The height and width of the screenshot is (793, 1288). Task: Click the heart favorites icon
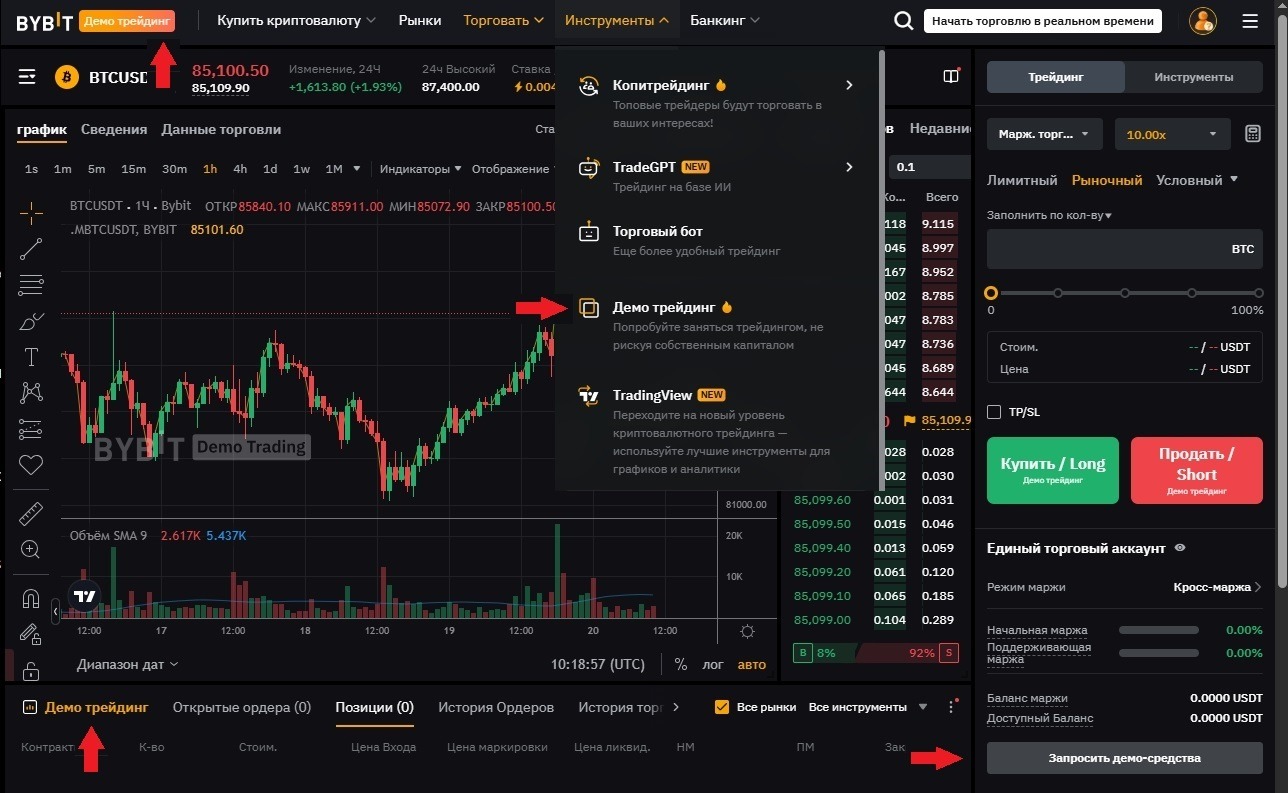(x=31, y=465)
